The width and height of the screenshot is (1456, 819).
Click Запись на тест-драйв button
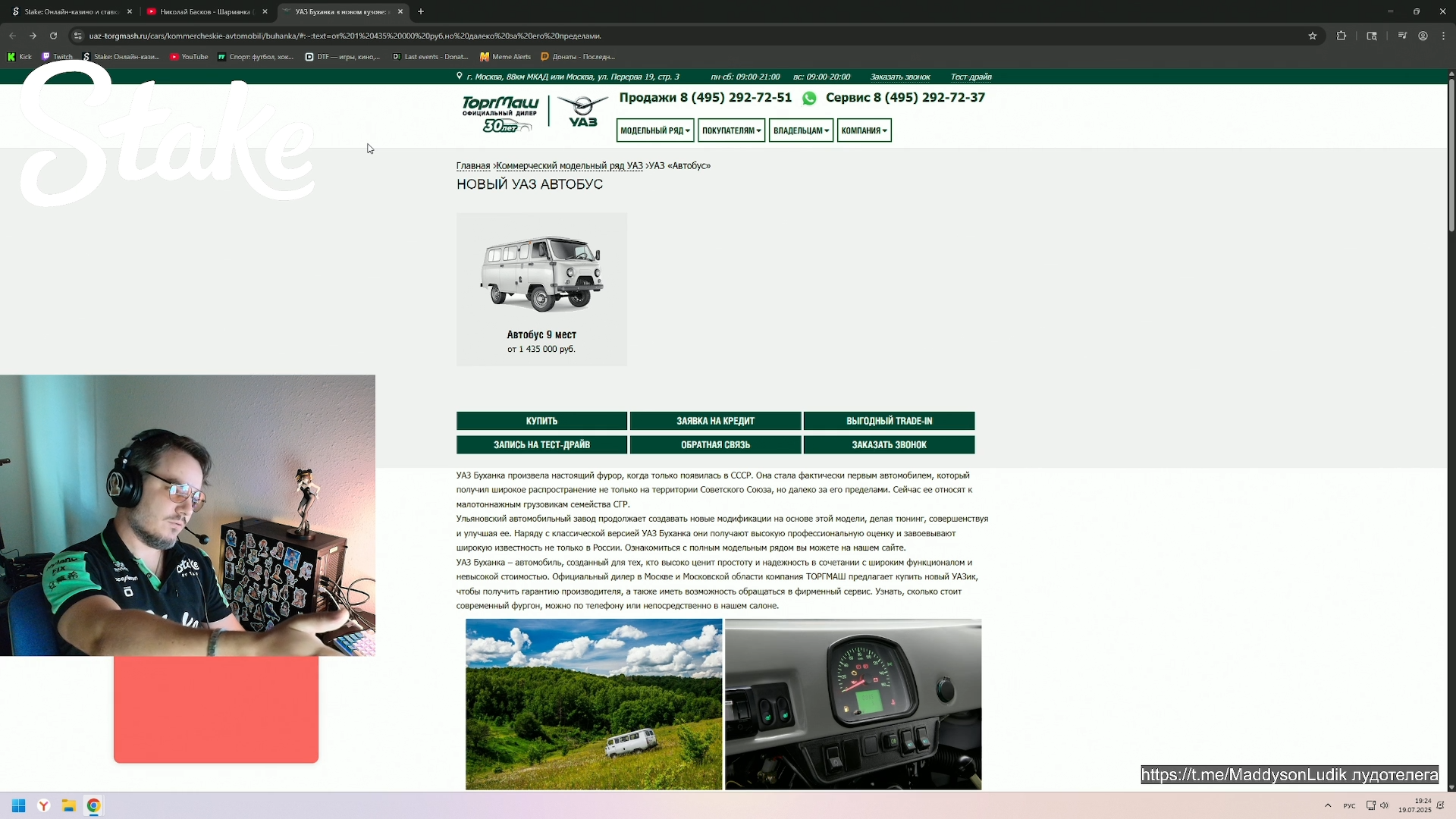(541, 445)
